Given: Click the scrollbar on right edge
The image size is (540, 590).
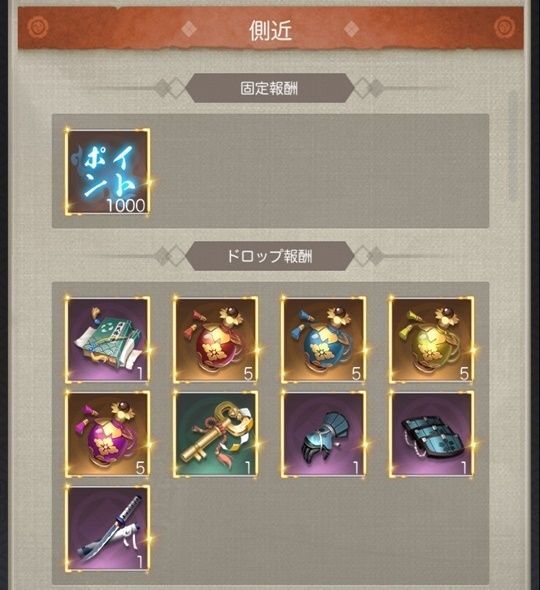Looking at the screenshot, I should pyautogui.click(x=512, y=147).
